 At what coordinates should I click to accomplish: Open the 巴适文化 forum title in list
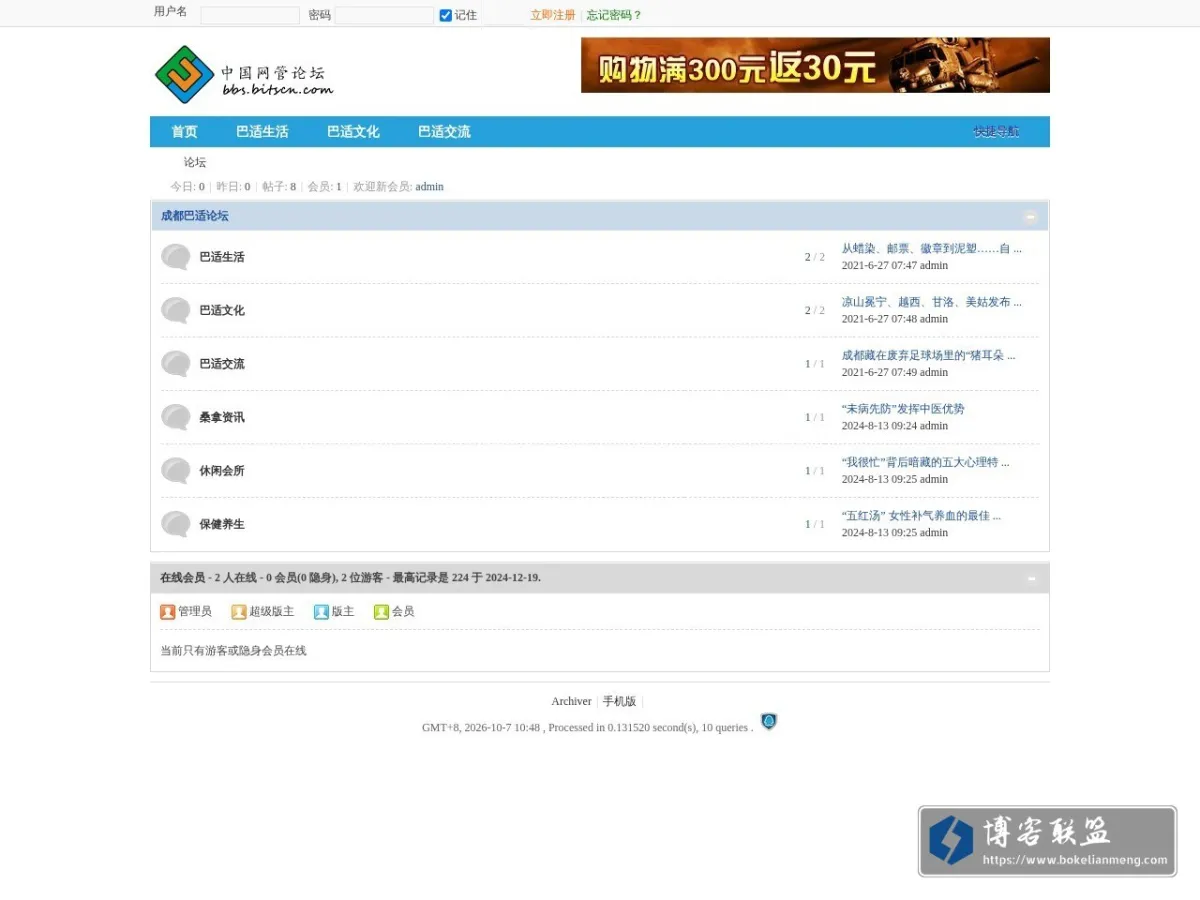coord(222,310)
